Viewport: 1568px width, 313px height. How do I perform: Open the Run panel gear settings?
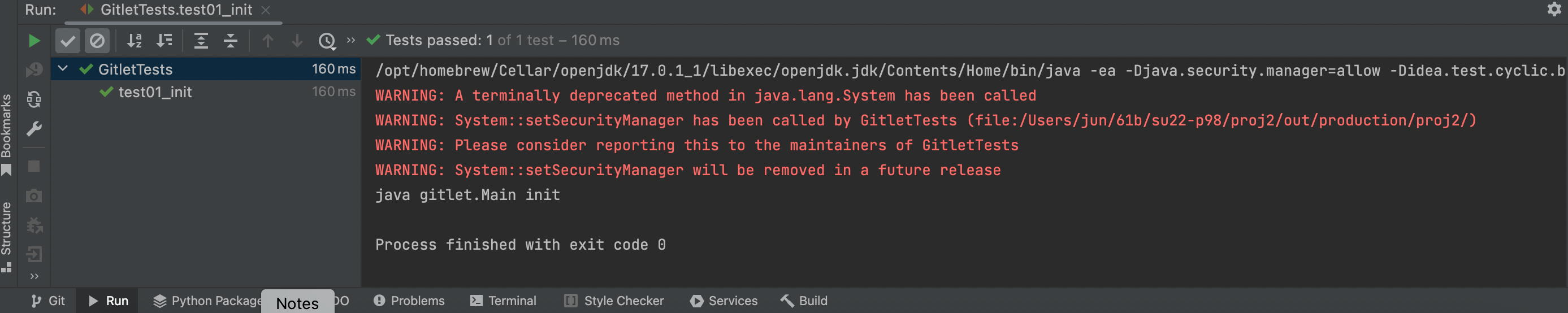1554,9
